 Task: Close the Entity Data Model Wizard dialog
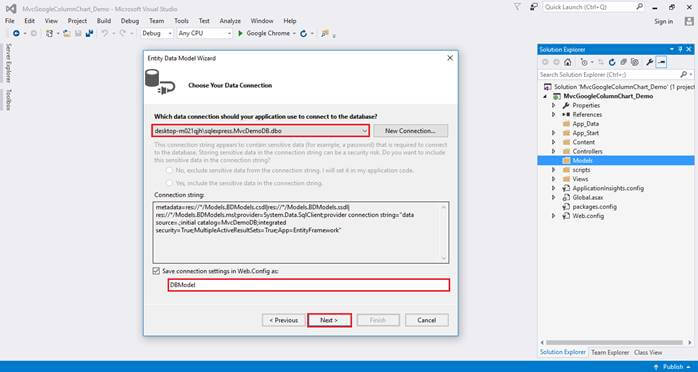tap(450, 58)
